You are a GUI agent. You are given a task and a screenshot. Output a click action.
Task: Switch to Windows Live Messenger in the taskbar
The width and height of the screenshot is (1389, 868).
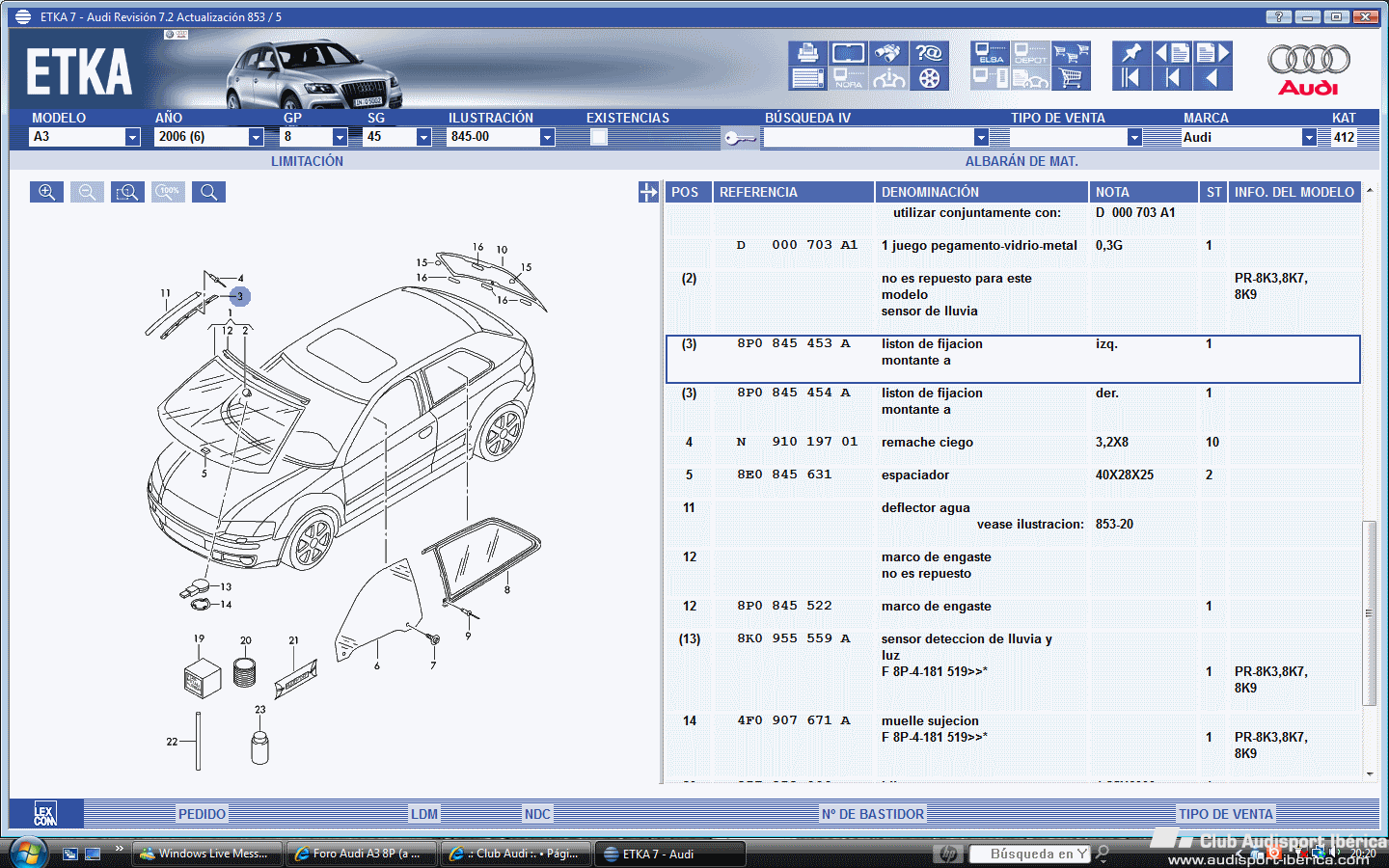207,854
